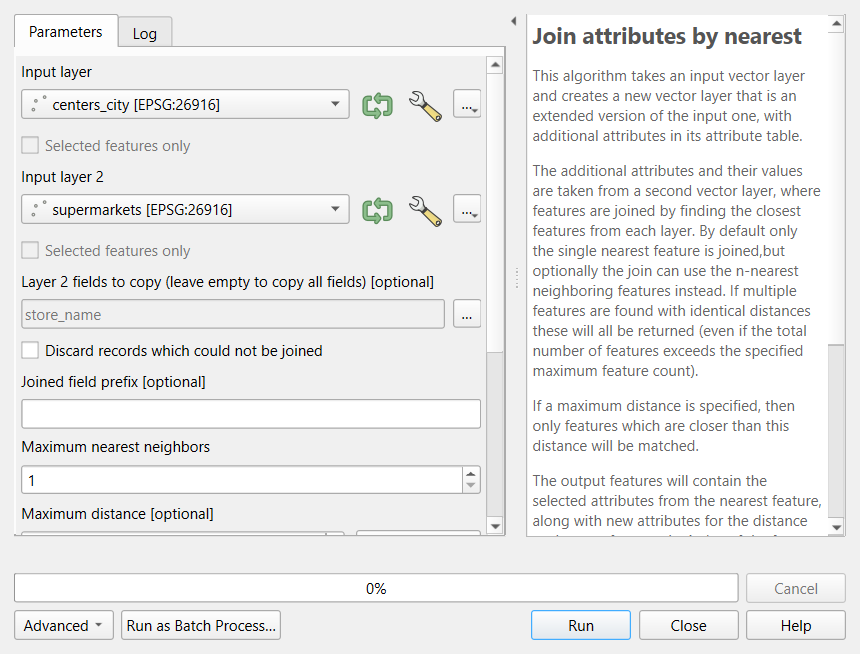Click parameters panel scrollbar up arrow
This screenshot has width=860, height=654.
495,65
